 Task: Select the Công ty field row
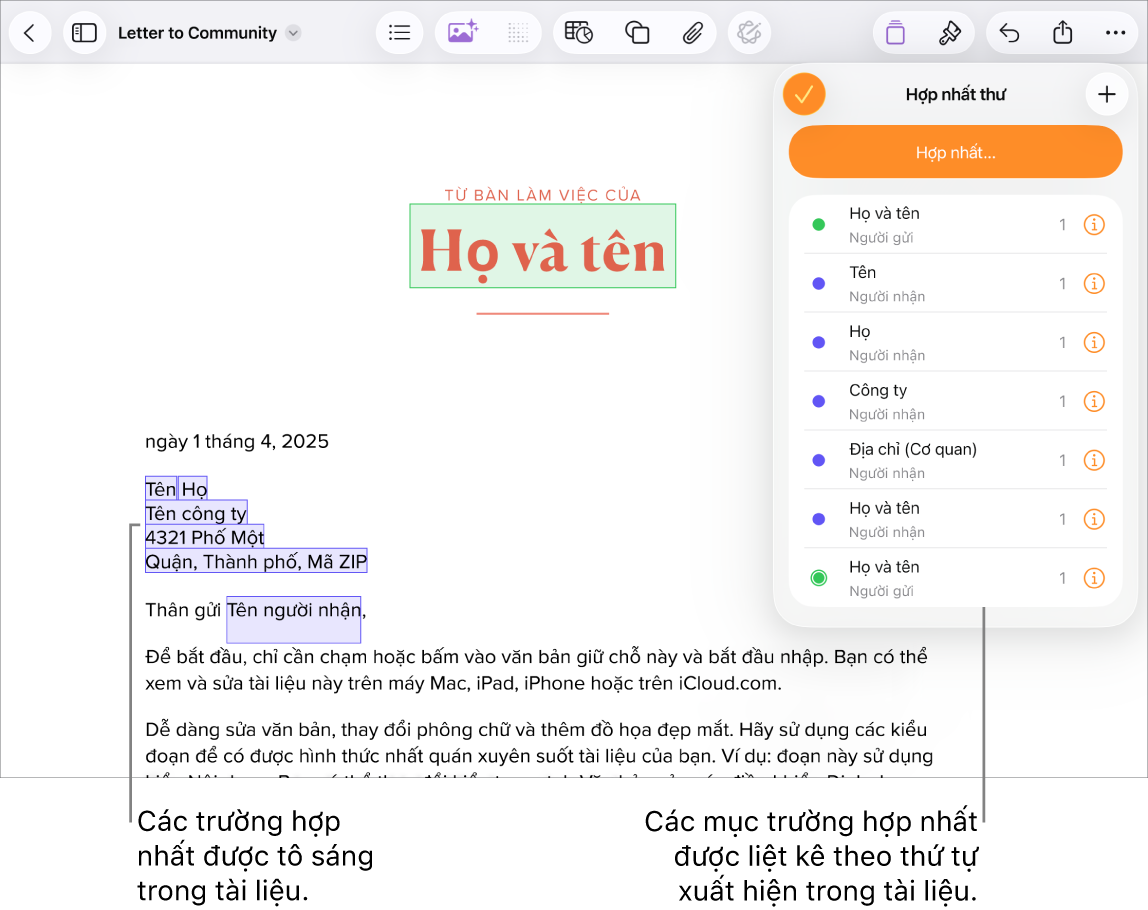coord(955,401)
